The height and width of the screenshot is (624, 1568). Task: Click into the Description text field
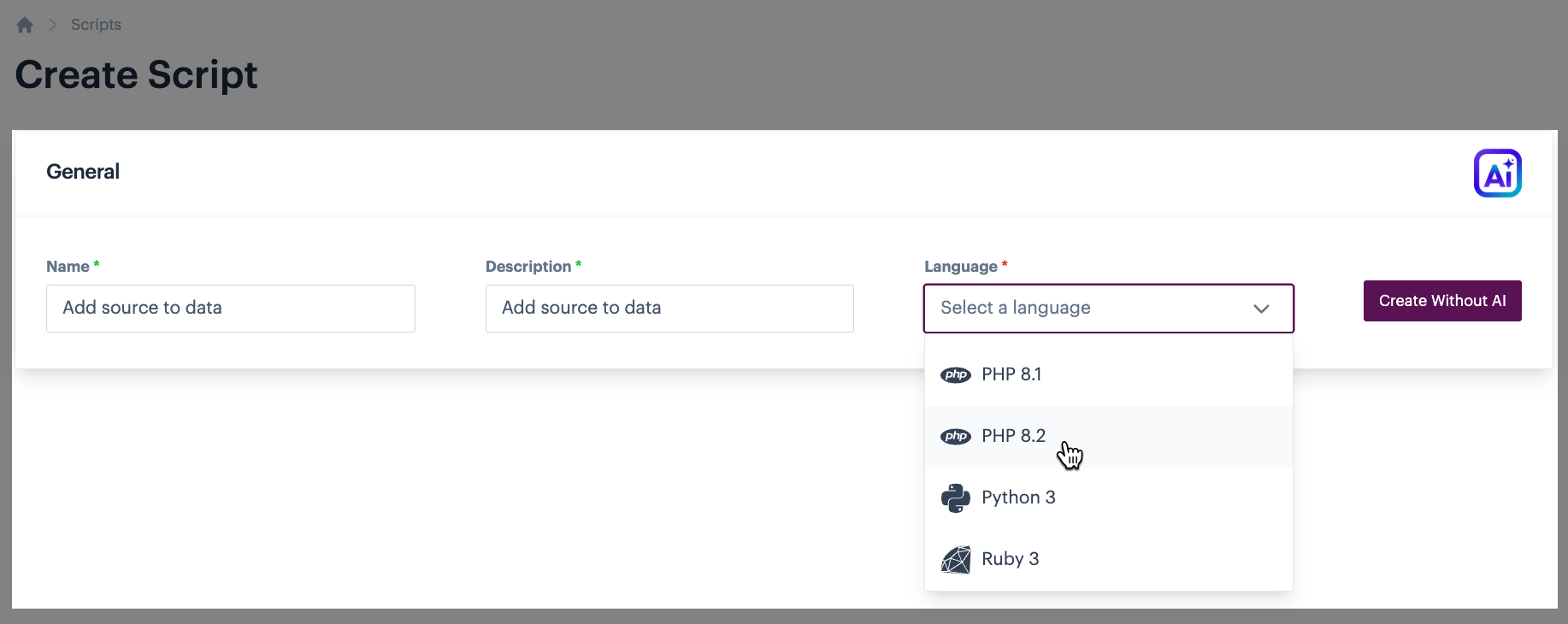(669, 309)
